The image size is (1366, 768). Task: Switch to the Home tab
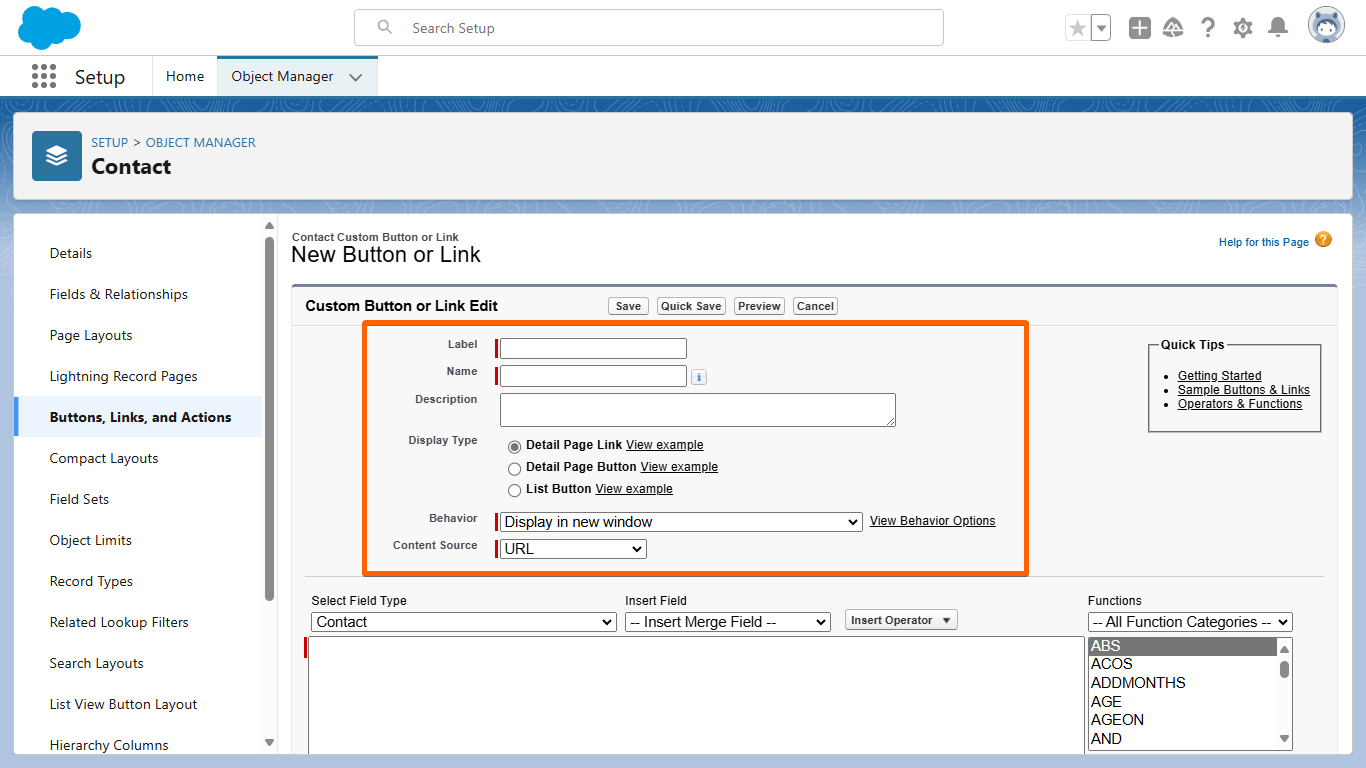pyautogui.click(x=185, y=77)
